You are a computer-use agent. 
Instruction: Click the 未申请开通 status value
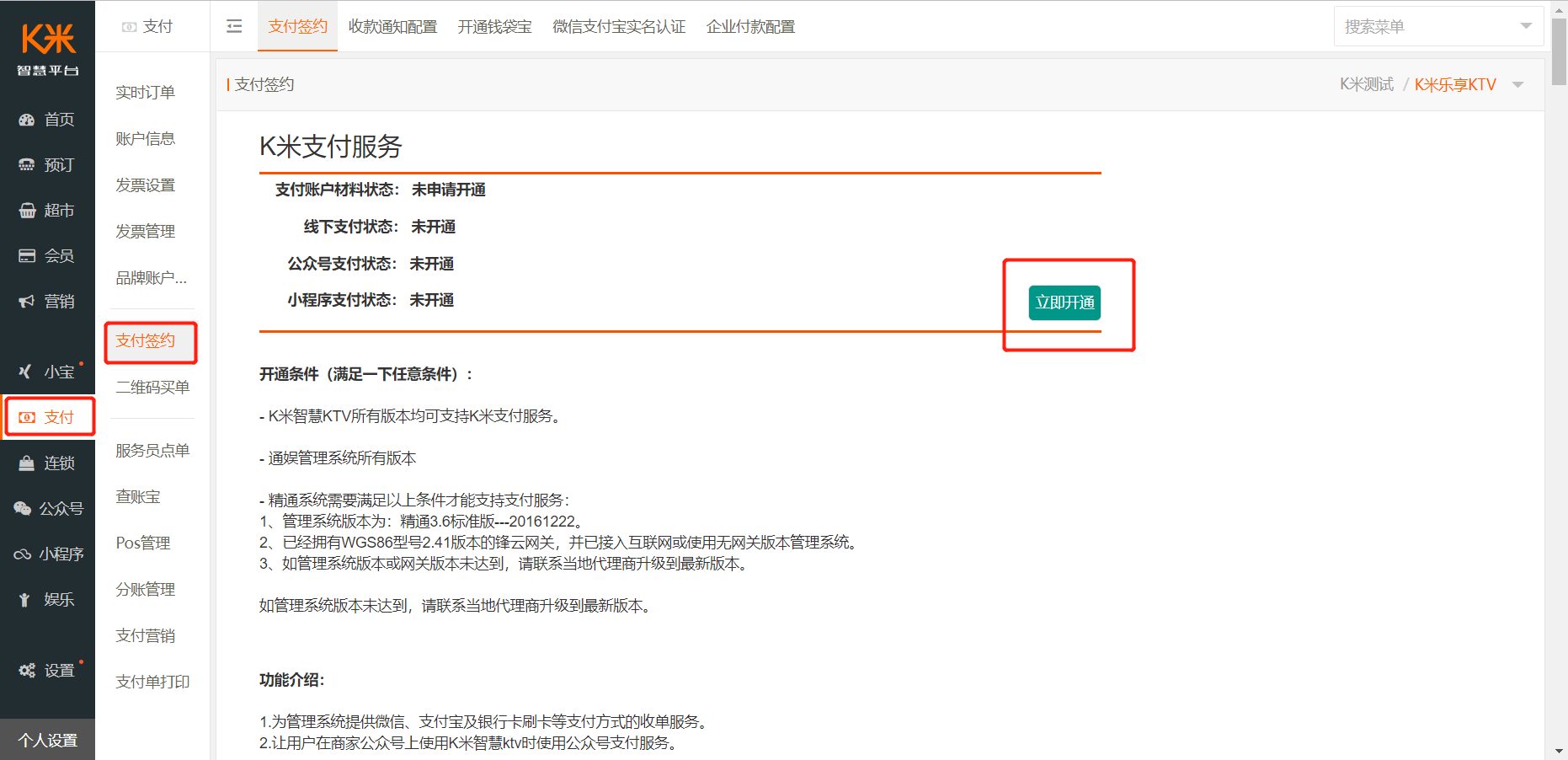pyautogui.click(x=448, y=190)
